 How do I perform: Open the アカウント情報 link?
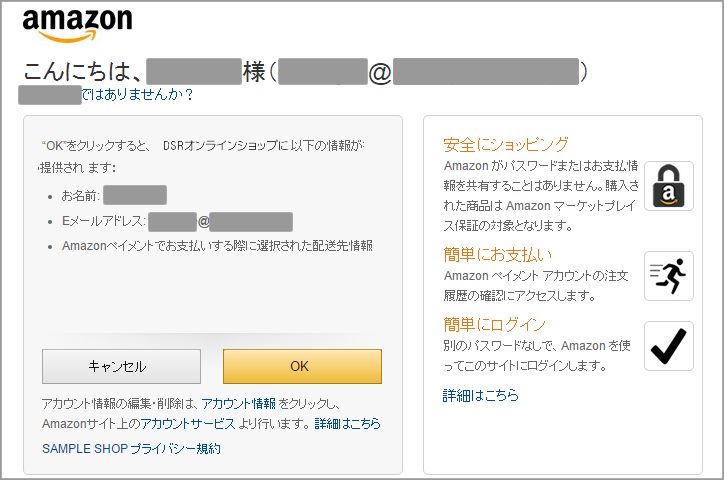[x=239, y=404]
